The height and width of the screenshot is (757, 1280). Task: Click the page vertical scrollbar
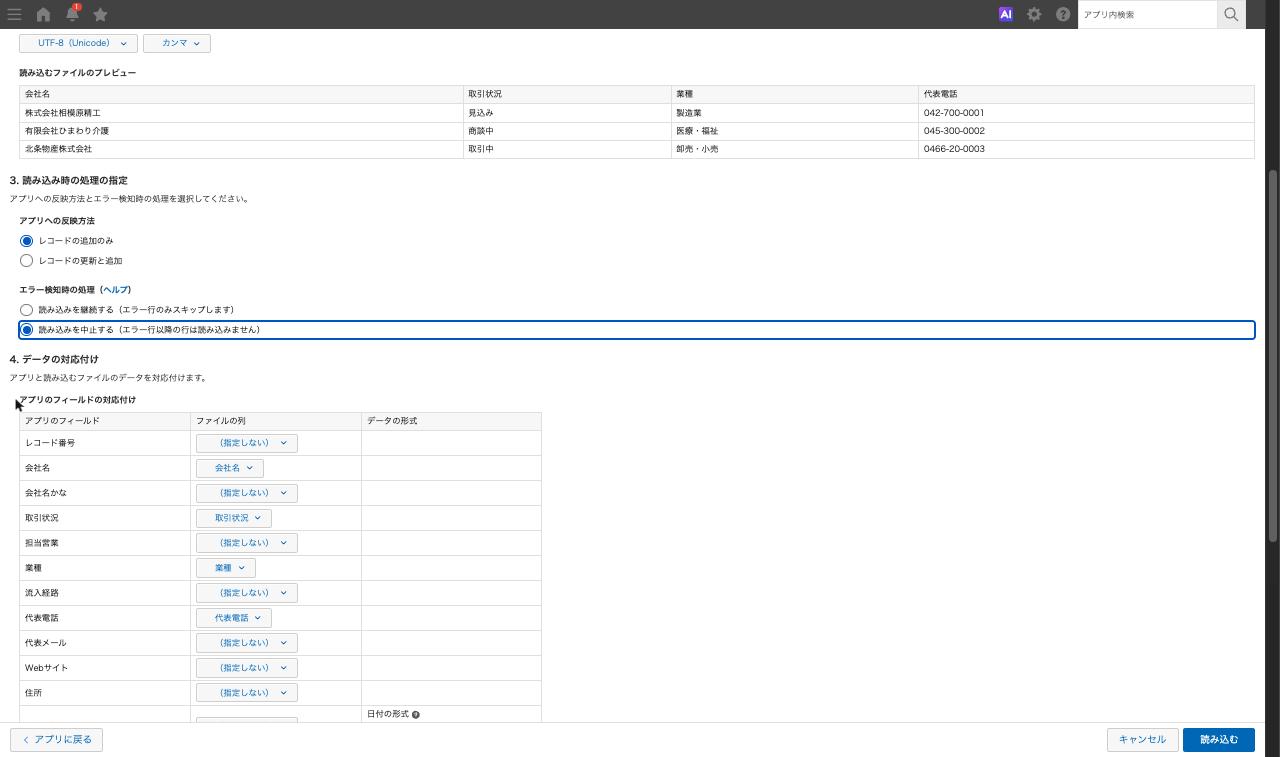tap(1273, 355)
